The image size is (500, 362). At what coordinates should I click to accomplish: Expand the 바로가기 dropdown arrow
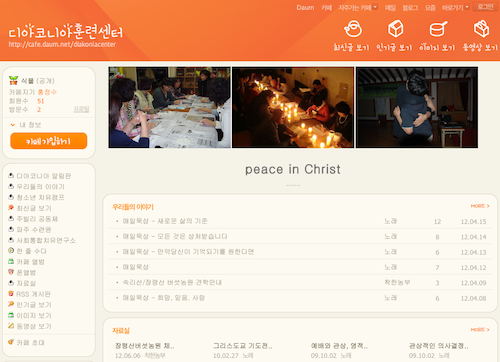click(467, 7)
